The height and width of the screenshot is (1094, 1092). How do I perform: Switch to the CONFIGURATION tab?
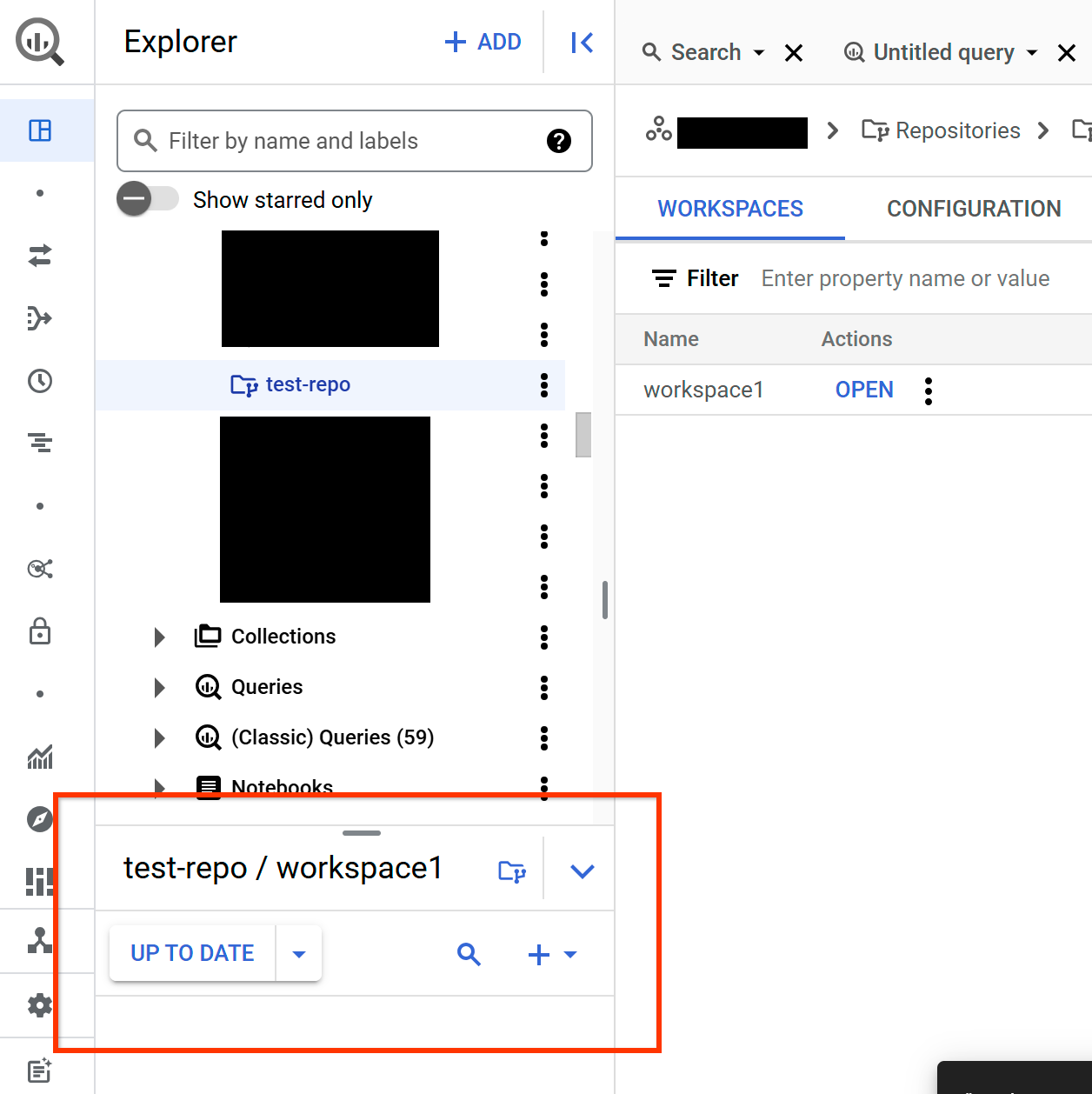pos(973,209)
